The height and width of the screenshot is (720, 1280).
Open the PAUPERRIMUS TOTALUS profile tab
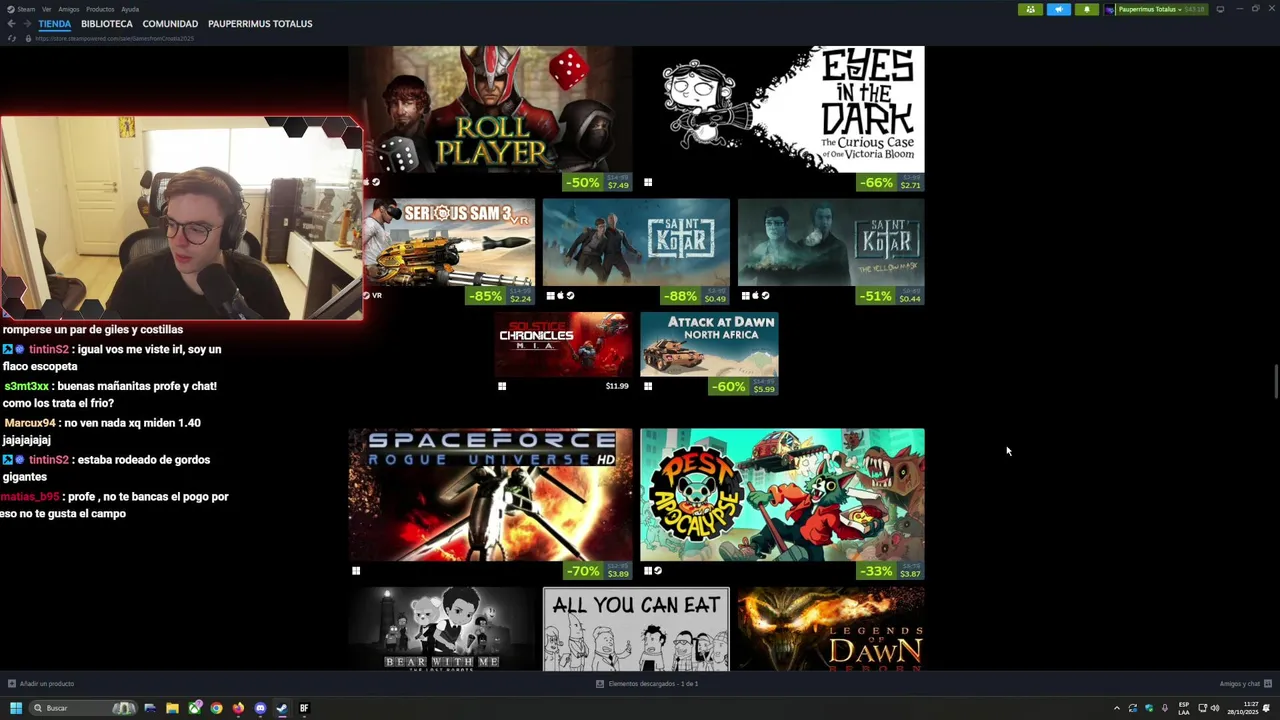pos(260,23)
